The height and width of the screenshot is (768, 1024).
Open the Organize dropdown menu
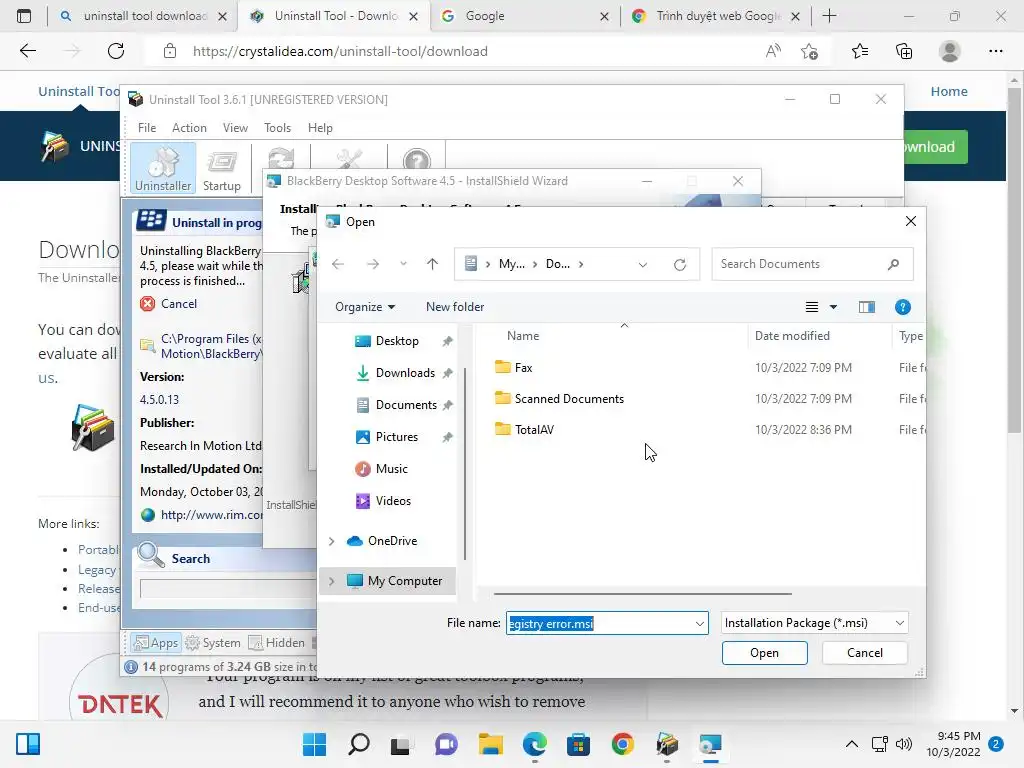(x=364, y=307)
